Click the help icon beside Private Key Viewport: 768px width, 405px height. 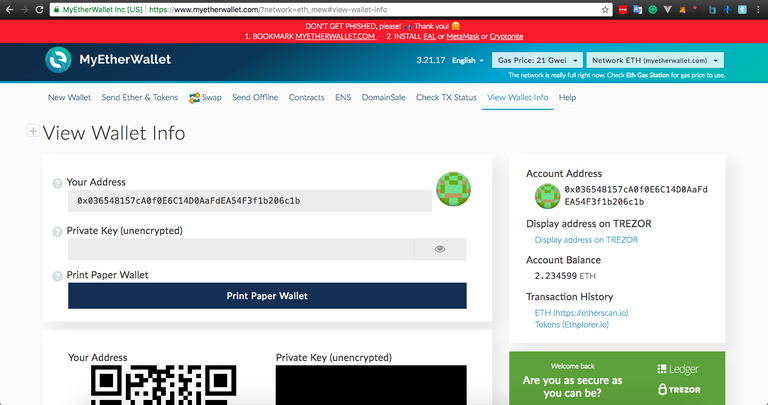[x=57, y=232]
